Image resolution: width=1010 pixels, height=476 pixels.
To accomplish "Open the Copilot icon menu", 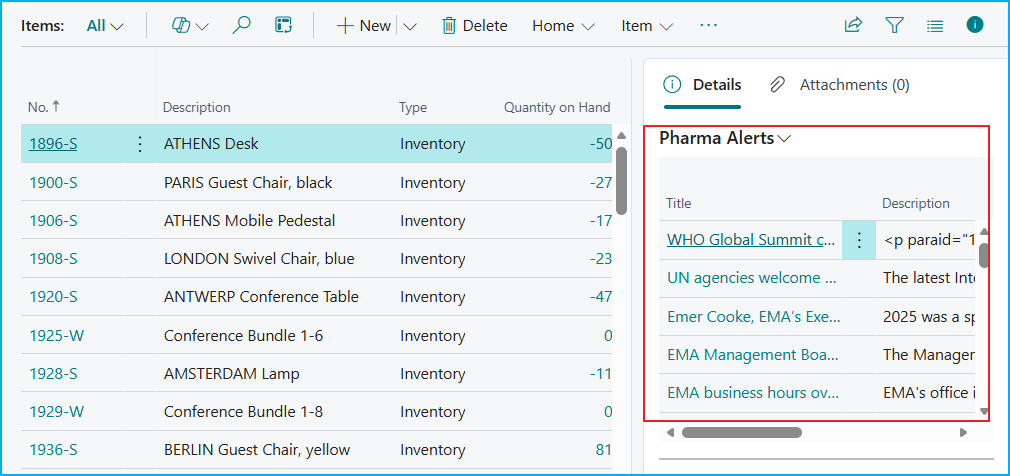I will click(190, 26).
